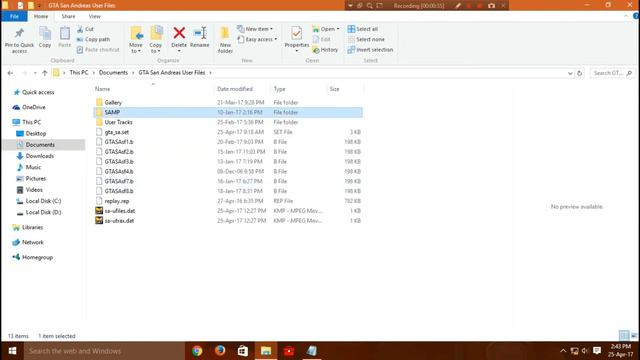Choose Select none
This screenshot has height=360, width=640.
(x=366, y=39)
